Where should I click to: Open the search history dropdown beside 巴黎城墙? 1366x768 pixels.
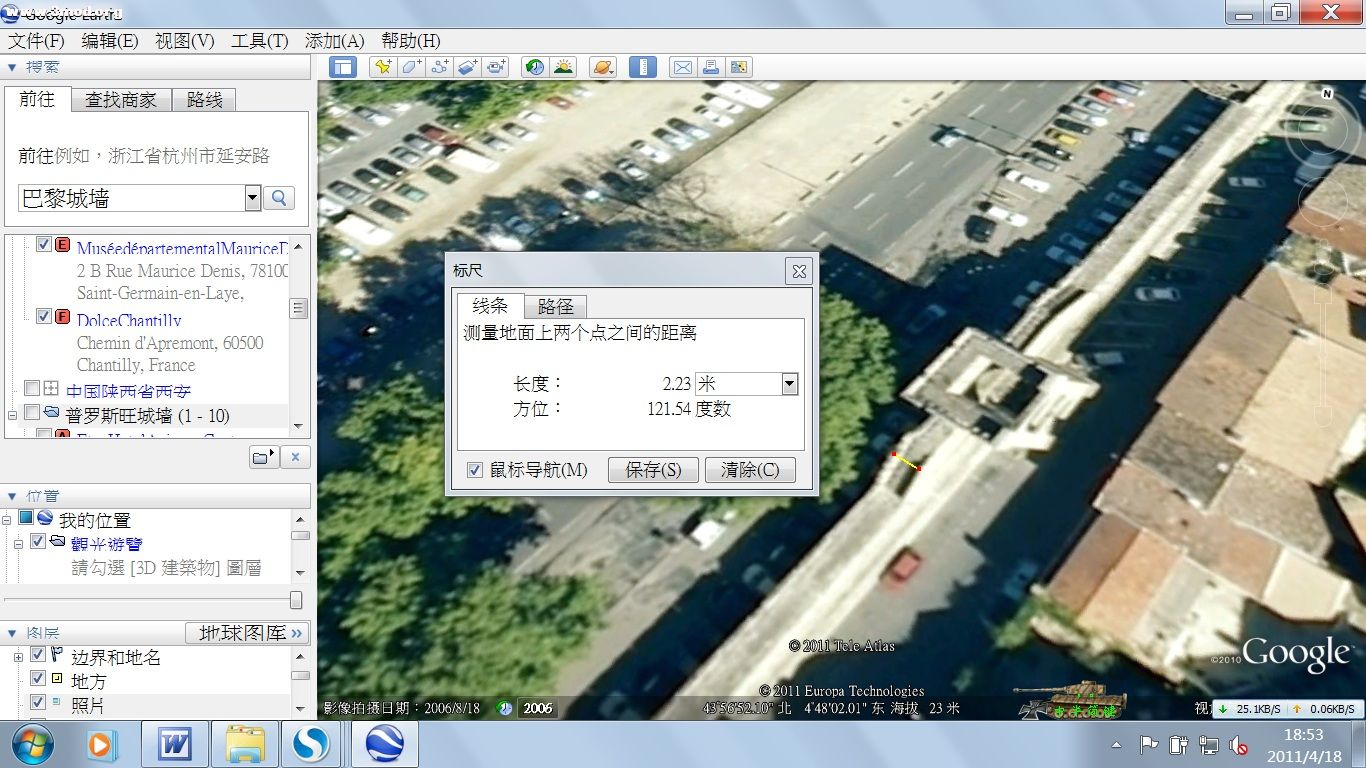(x=253, y=198)
